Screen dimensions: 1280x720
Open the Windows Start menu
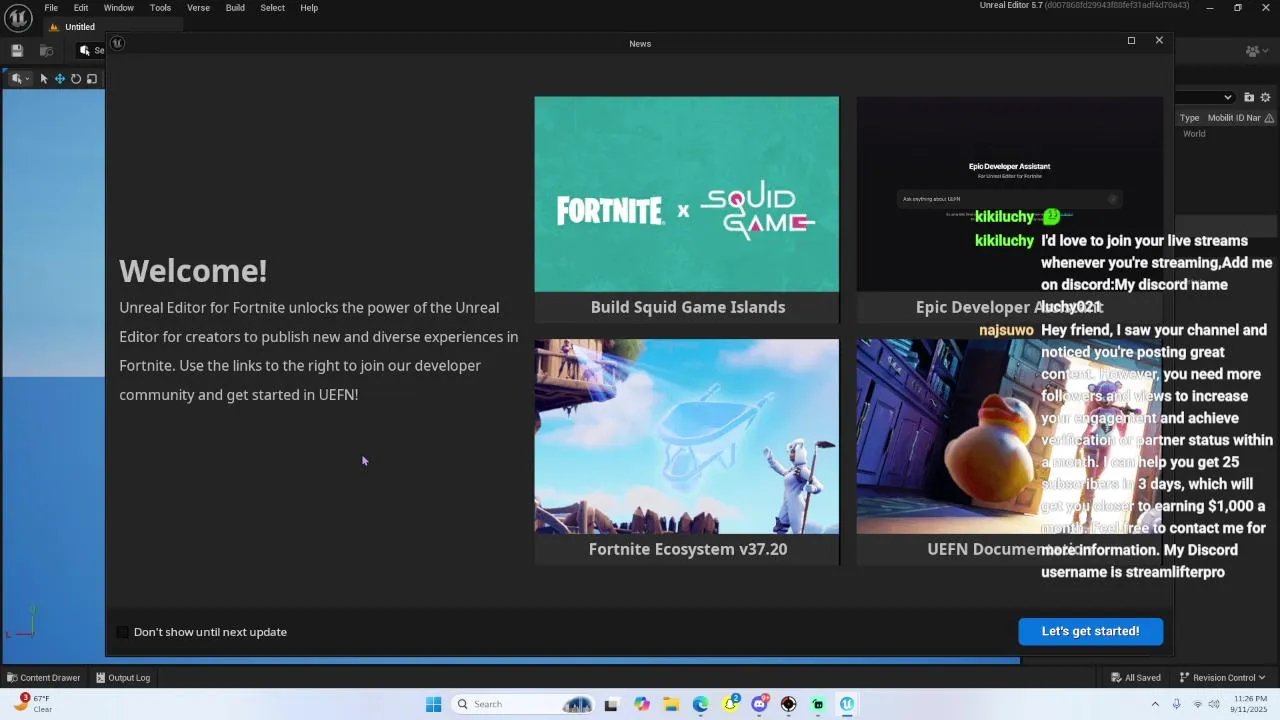(x=433, y=704)
